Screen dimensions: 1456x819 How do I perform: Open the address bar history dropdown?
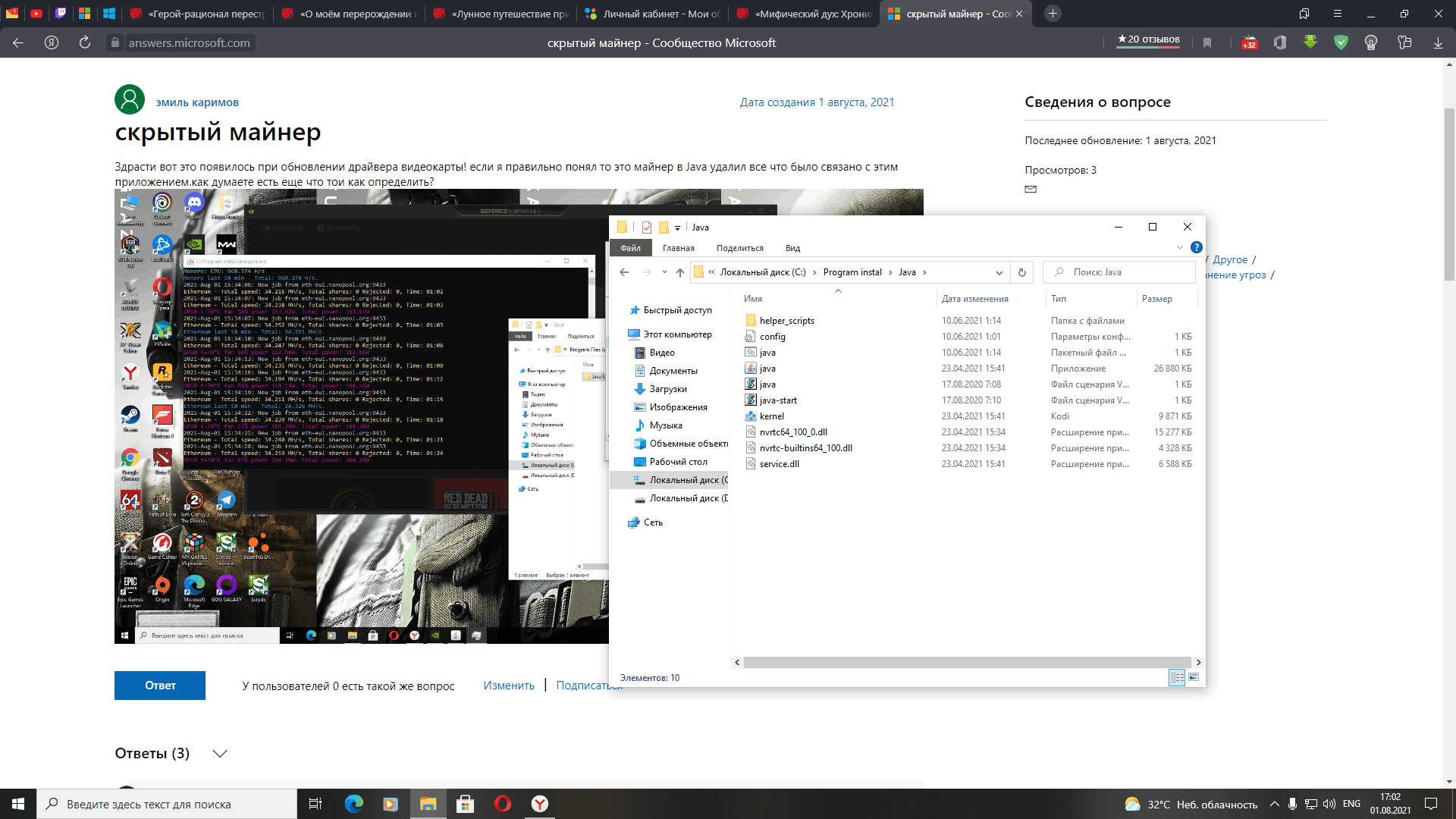point(999,272)
